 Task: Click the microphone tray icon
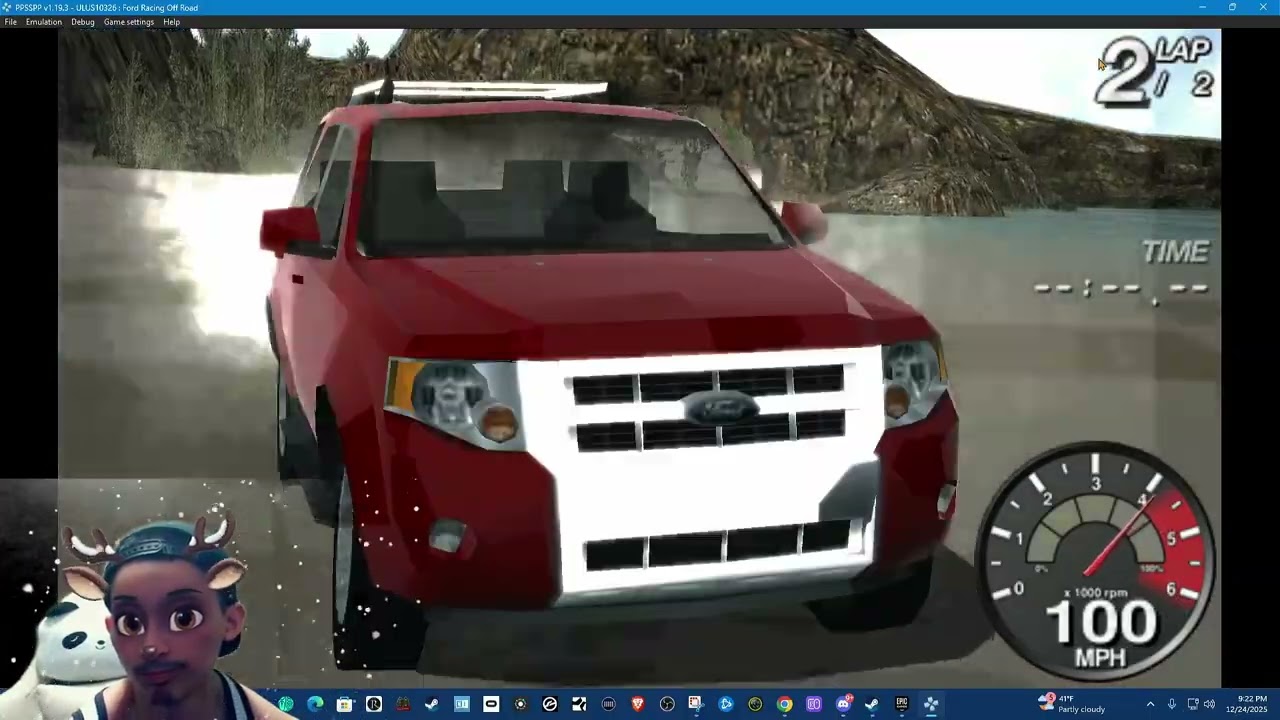click(x=1171, y=704)
